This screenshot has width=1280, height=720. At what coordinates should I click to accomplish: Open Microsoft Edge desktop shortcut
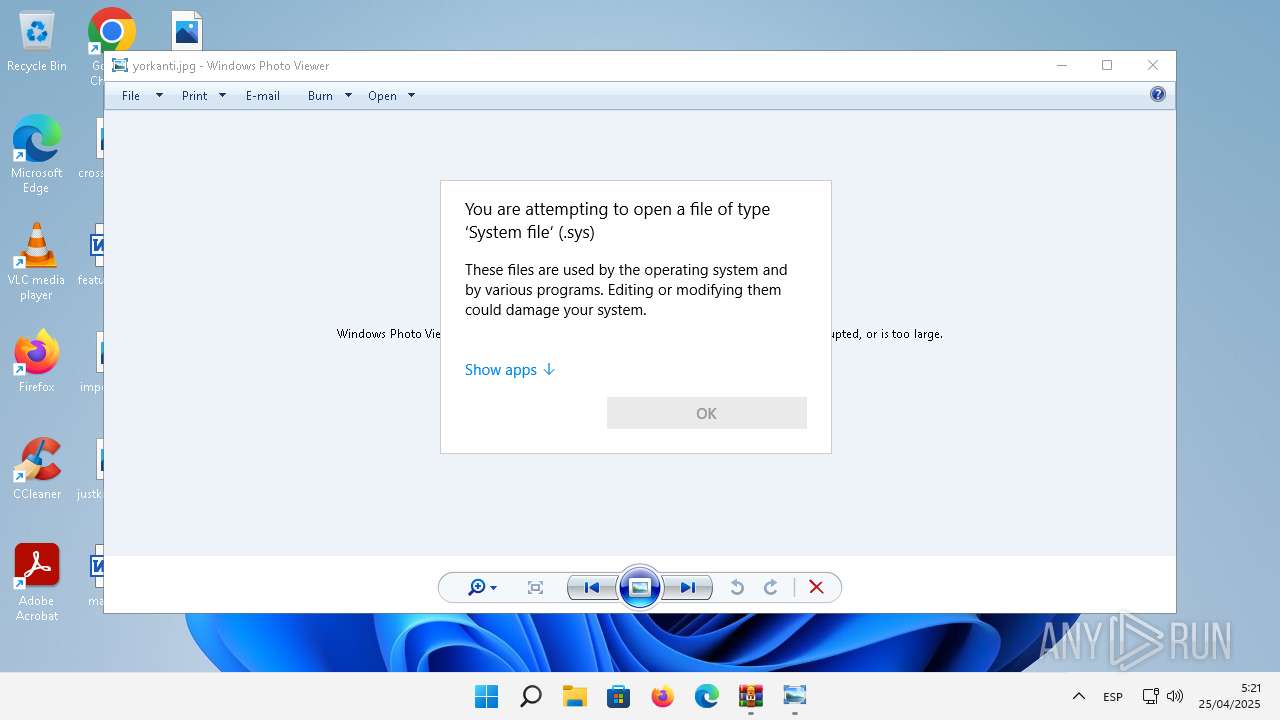click(37, 154)
